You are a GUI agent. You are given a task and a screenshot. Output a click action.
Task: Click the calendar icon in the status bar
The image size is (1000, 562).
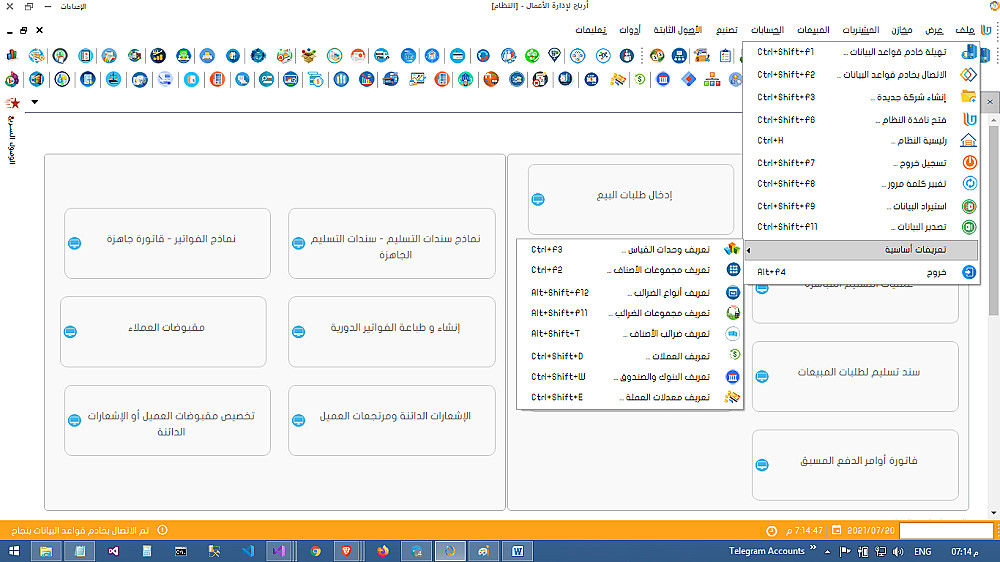[x=837, y=530]
